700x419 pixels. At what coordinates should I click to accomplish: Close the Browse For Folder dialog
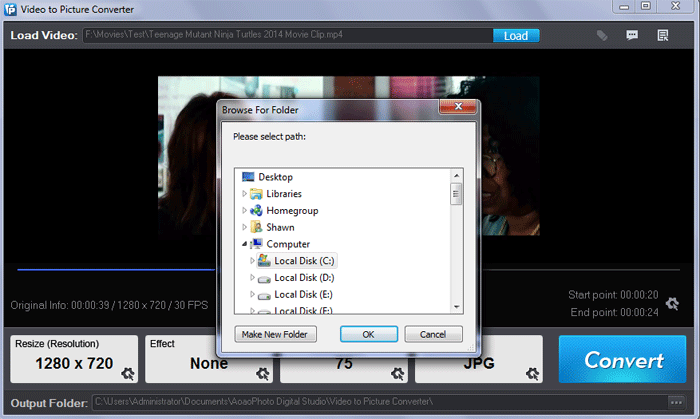click(458, 106)
